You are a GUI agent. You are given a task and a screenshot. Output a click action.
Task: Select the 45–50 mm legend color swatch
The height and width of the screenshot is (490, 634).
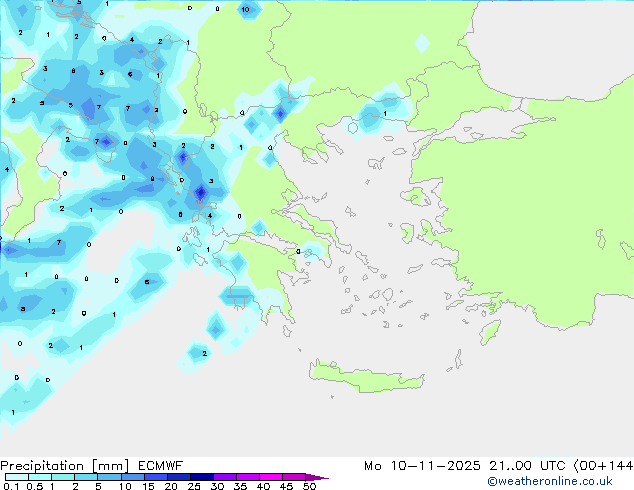294,477
